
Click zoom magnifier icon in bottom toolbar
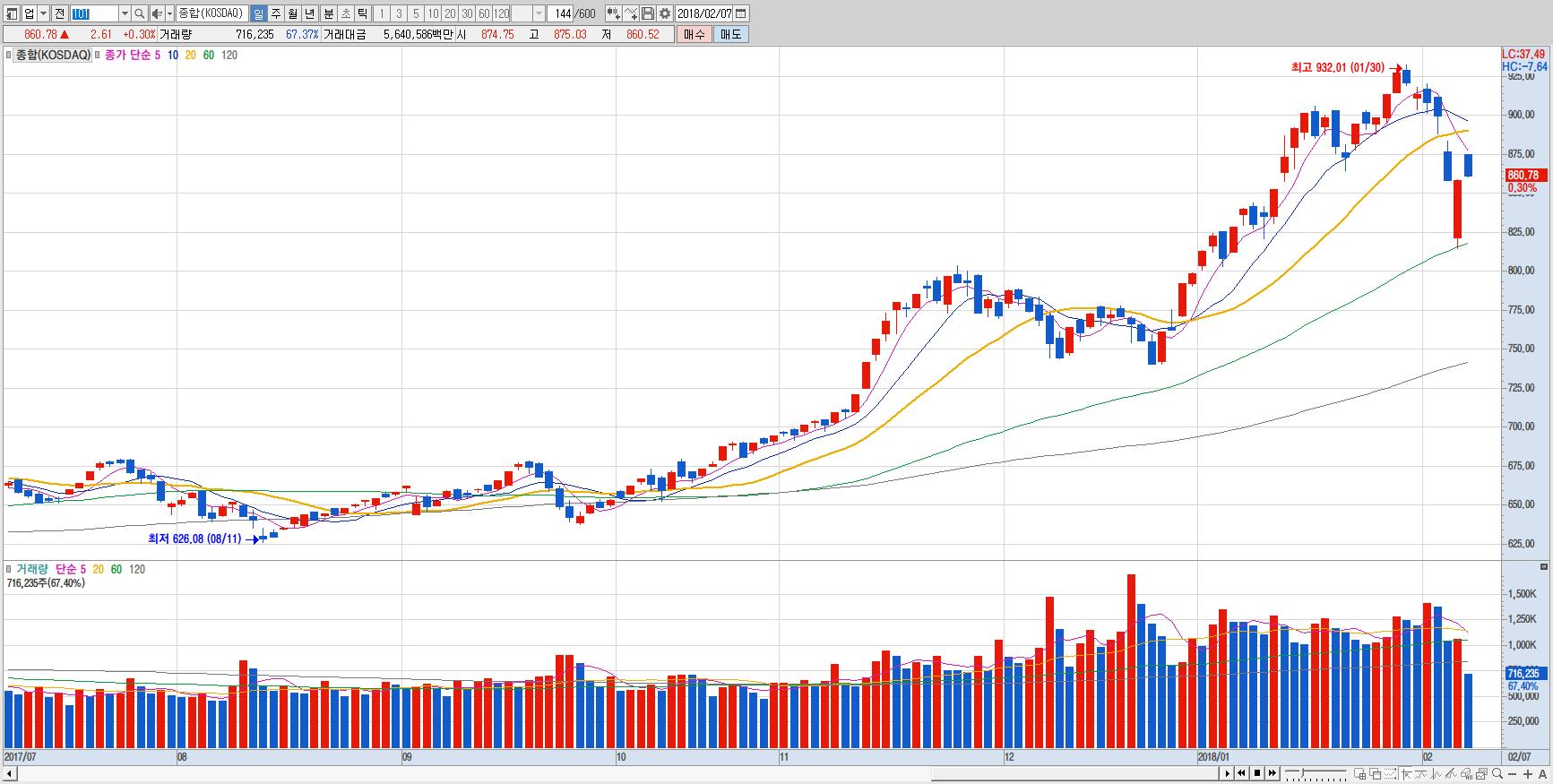(x=1497, y=773)
